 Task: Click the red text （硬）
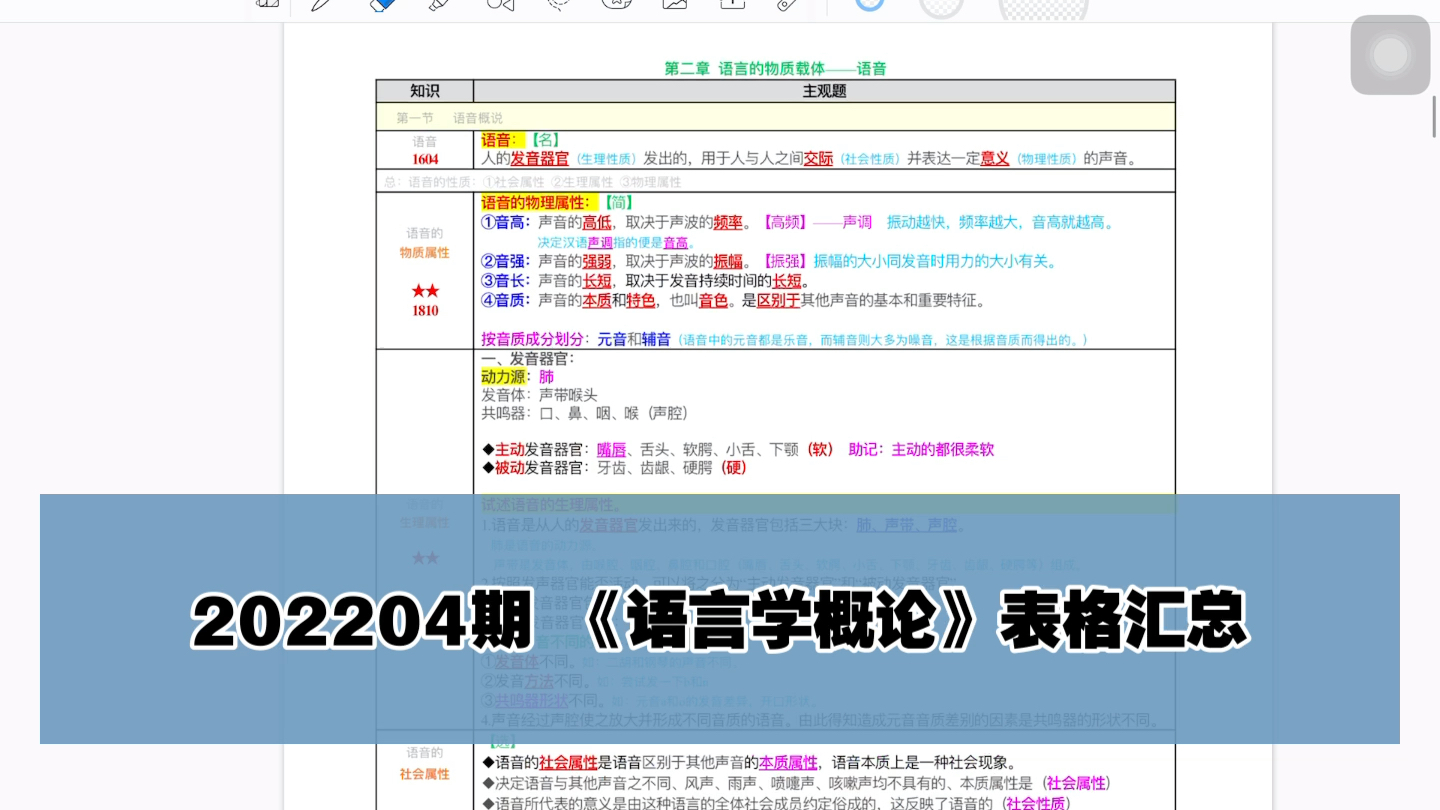tap(734, 468)
